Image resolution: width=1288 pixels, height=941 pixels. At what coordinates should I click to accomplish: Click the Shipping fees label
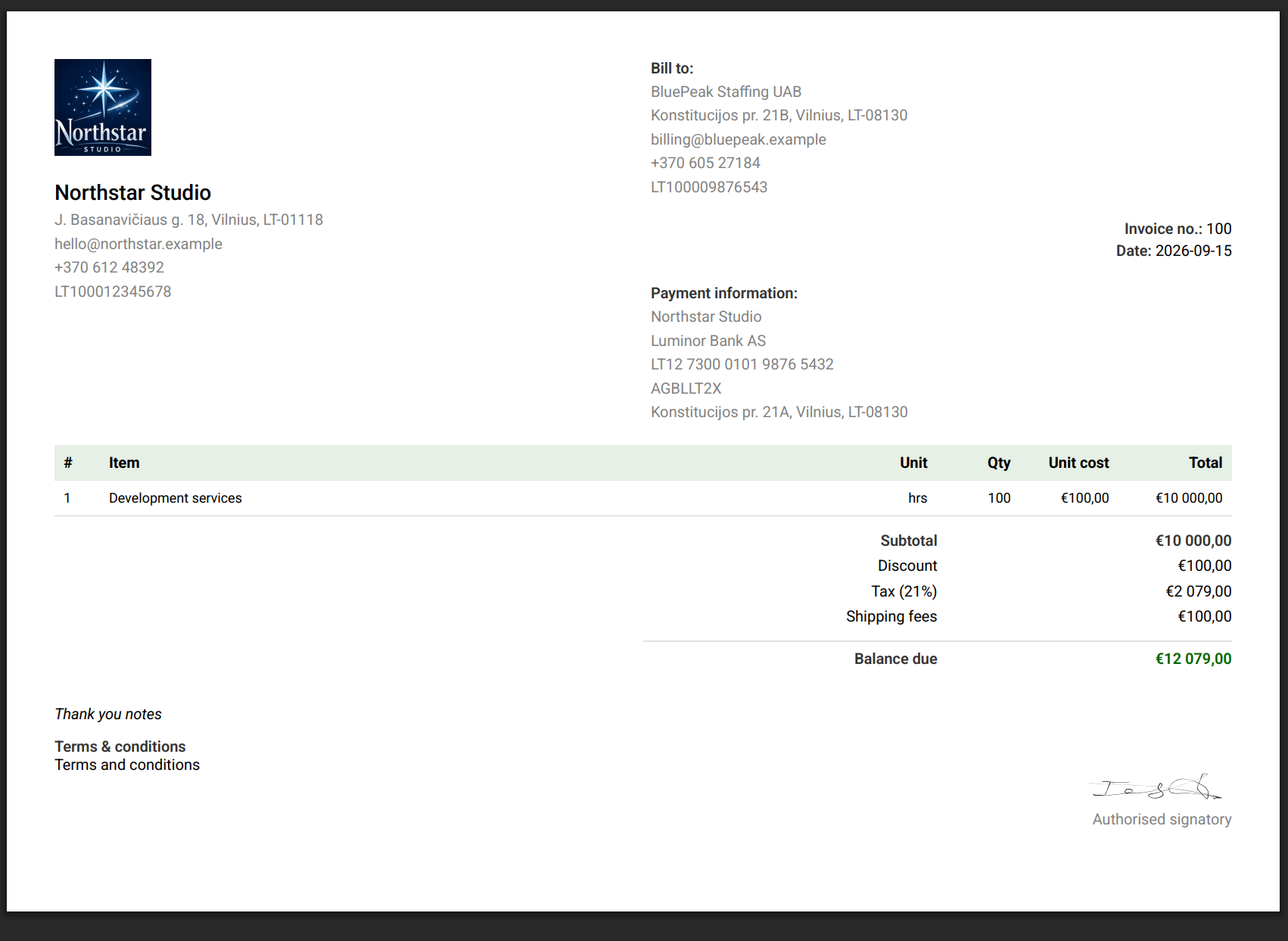click(x=891, y=616)
